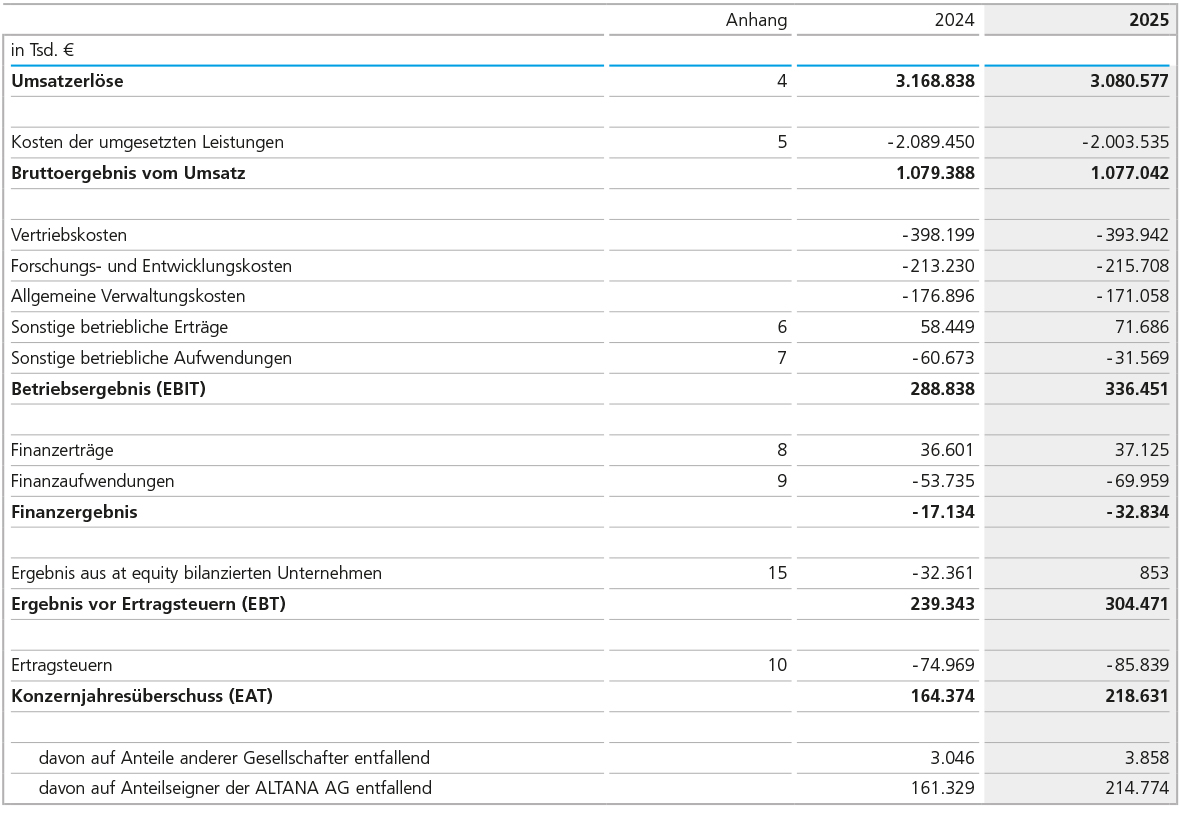Open Anhang note 8 for Finanzerträge
The height and width of the screenshot is (815, 1180).
(x=782, y=450)
